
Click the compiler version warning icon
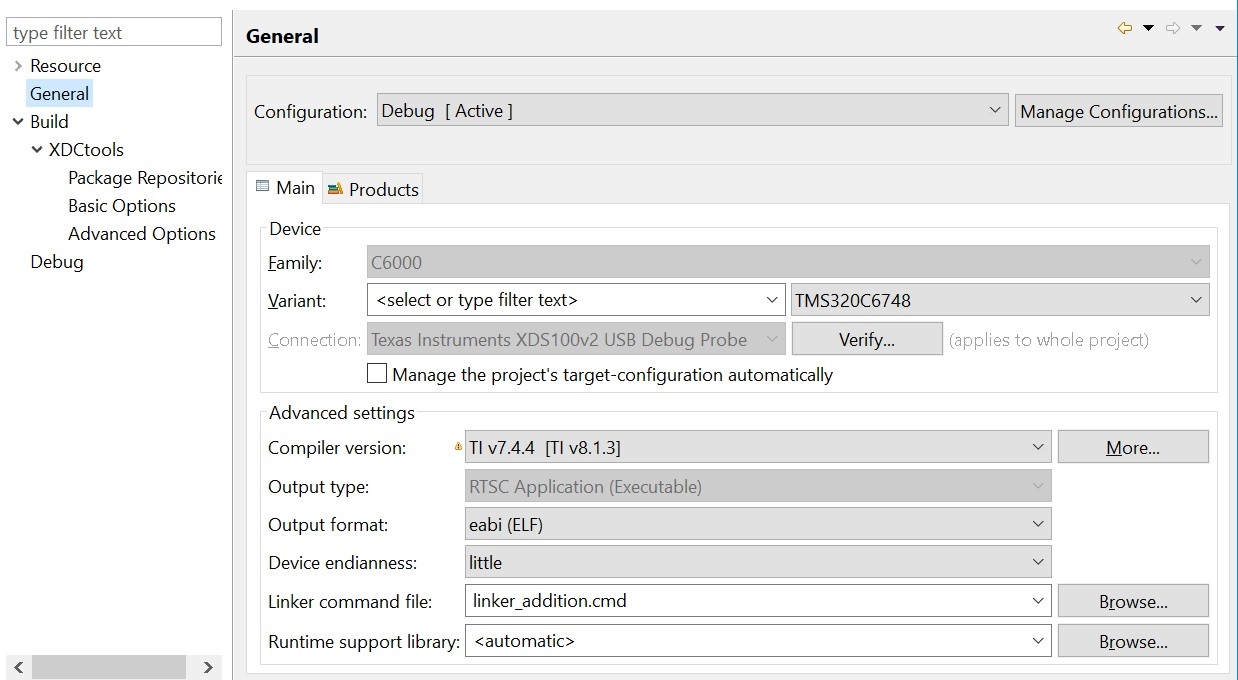click(459, 447)
